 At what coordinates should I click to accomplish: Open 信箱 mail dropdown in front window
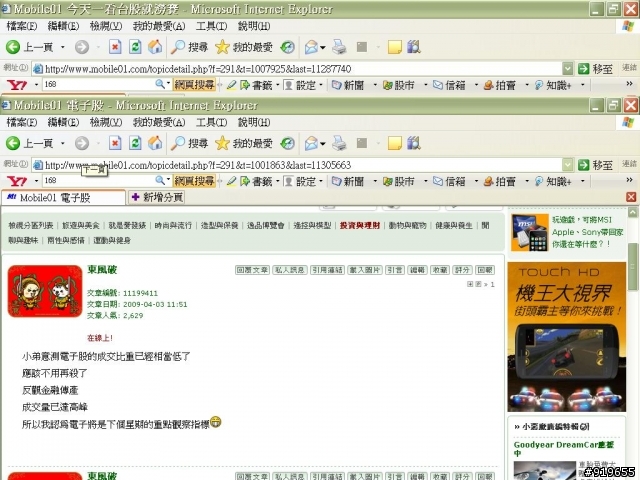pos(476,181)
